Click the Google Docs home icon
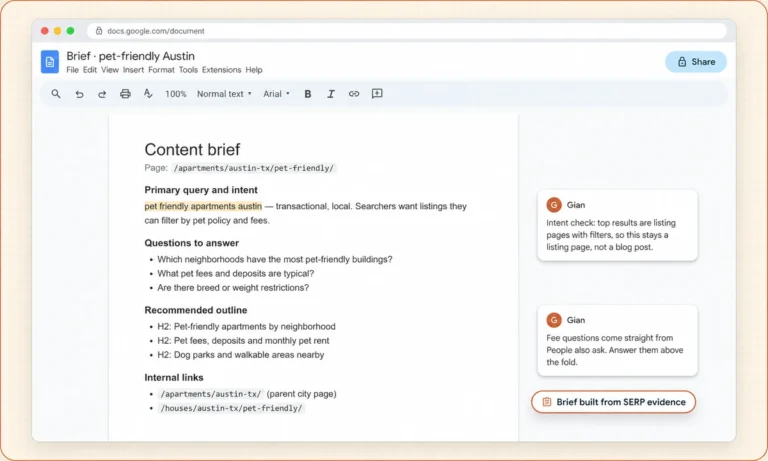768x461 pixels. click(x=50, y=62)
